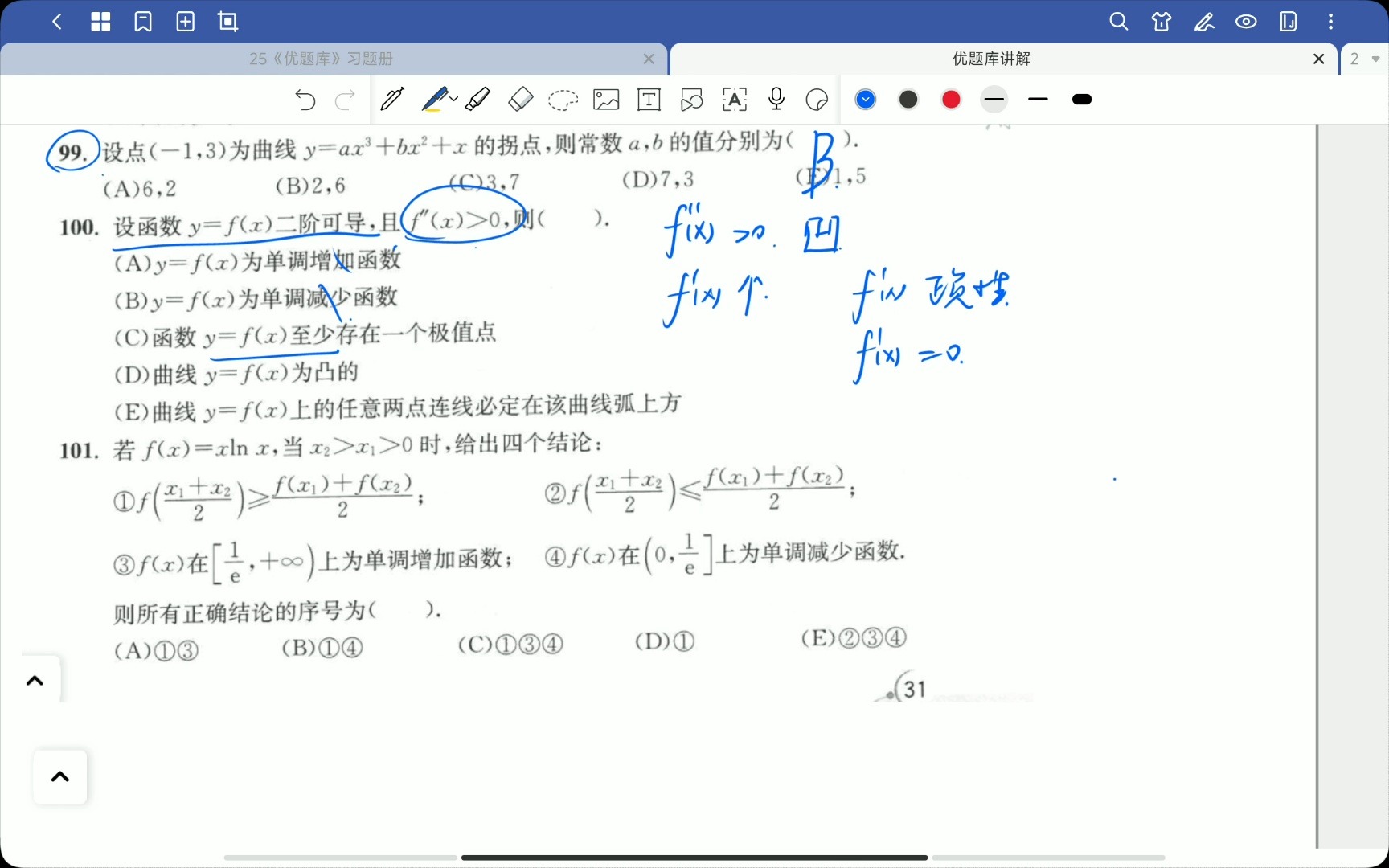Go back using the left arrow
Screen dimensions: 1389x868
point(57,22)
